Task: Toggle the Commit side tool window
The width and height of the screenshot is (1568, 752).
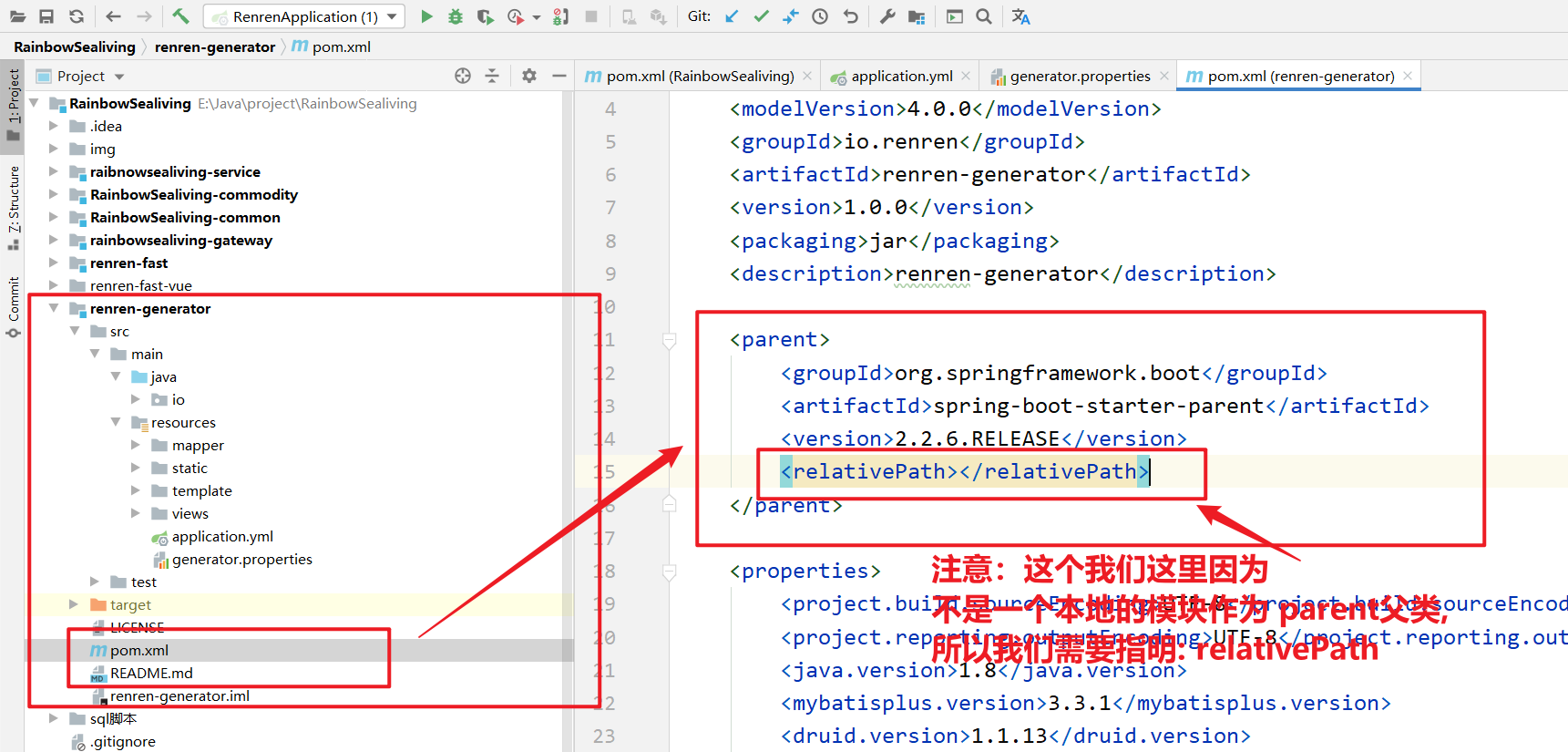Action: 13,307
